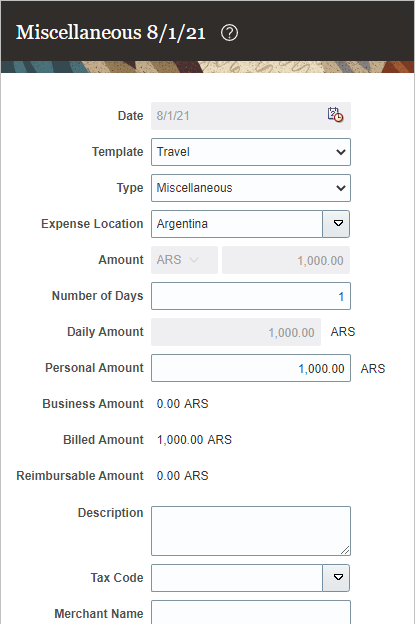Open the ARS currency dropdown in Amount
The height and width of the screenshot is (624, 415).
(x=184, y=260)
